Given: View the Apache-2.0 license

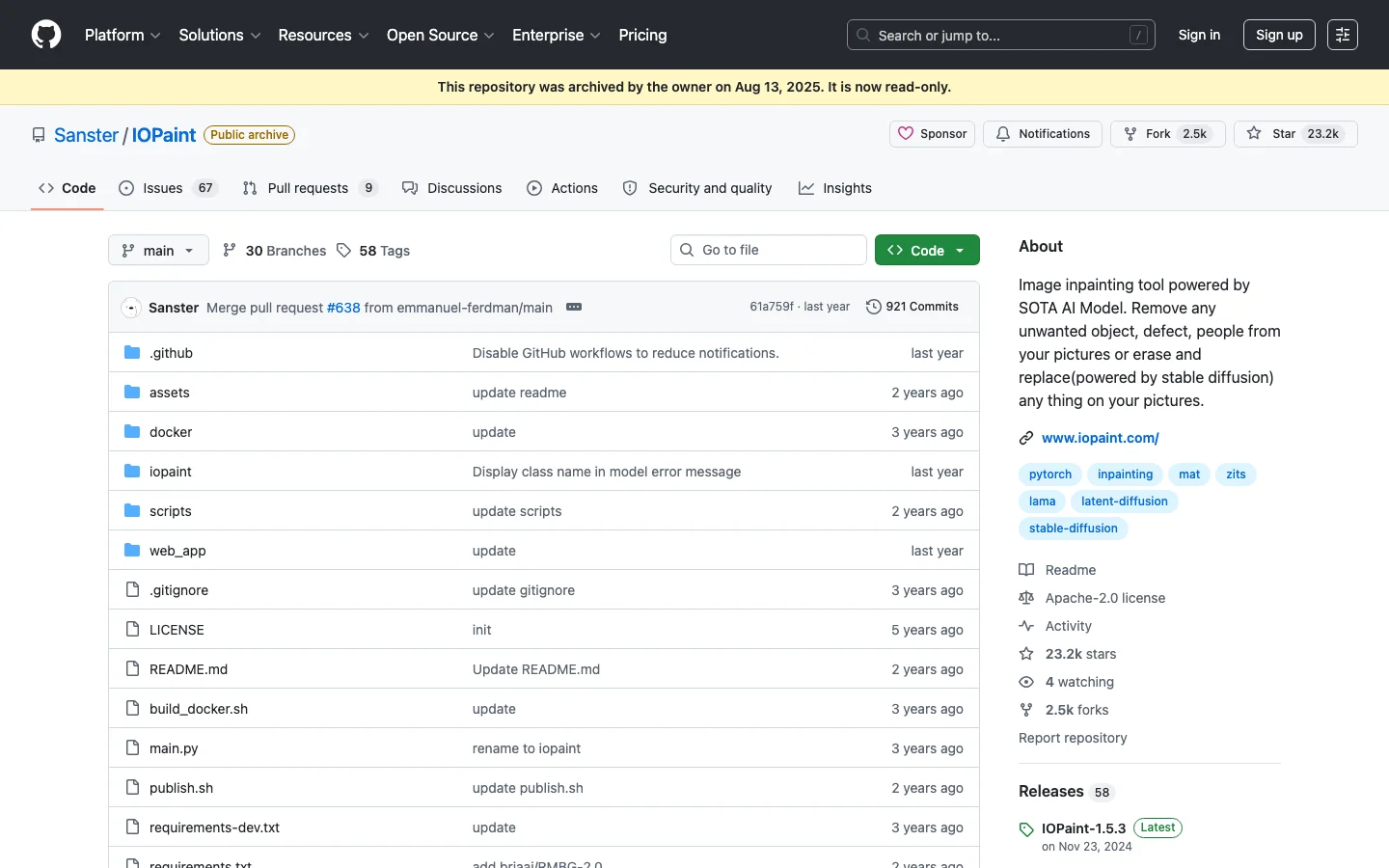Looking at the screenshot, I should pos(1092,598).
